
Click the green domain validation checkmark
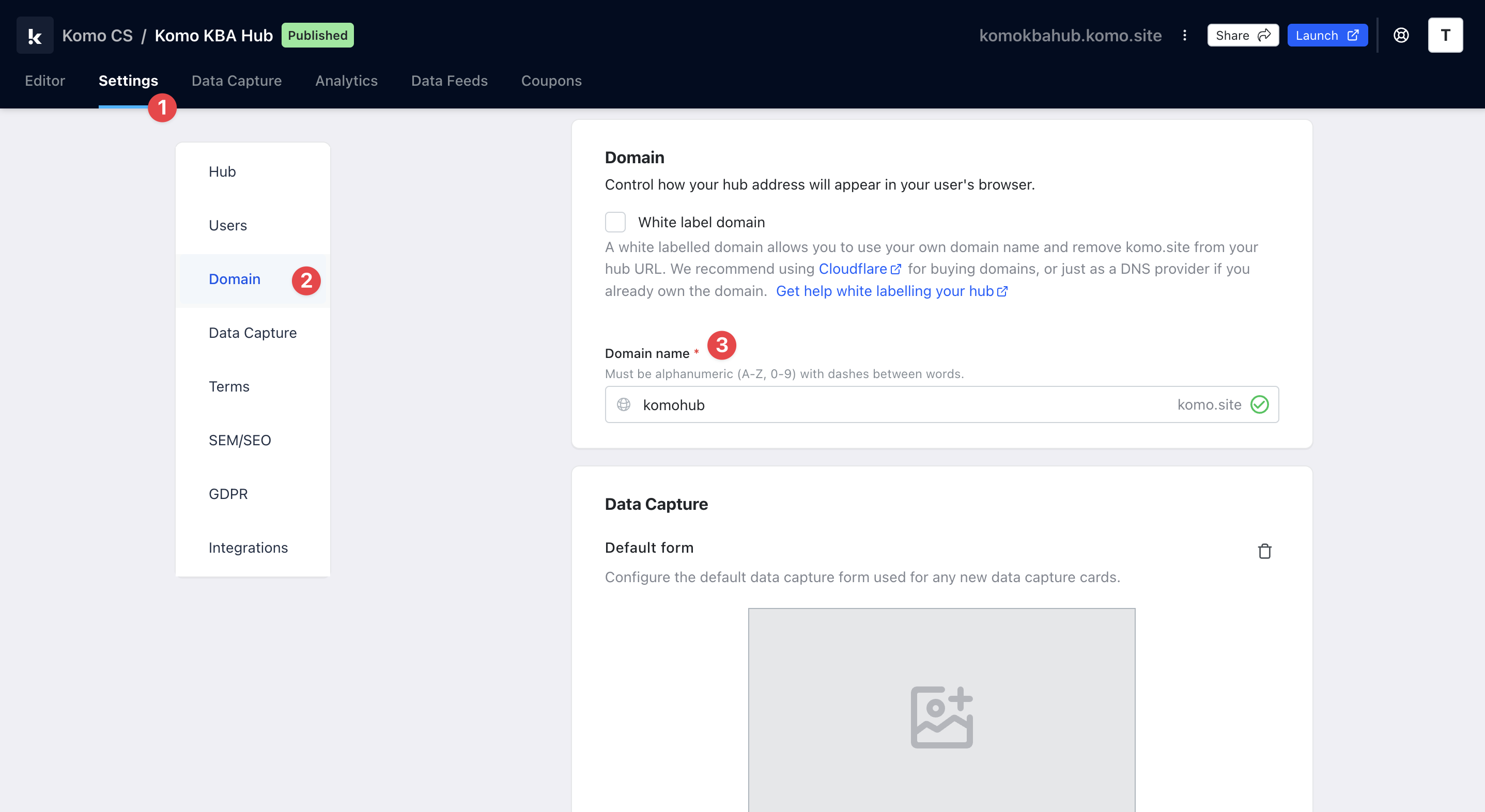(1259, 404)
